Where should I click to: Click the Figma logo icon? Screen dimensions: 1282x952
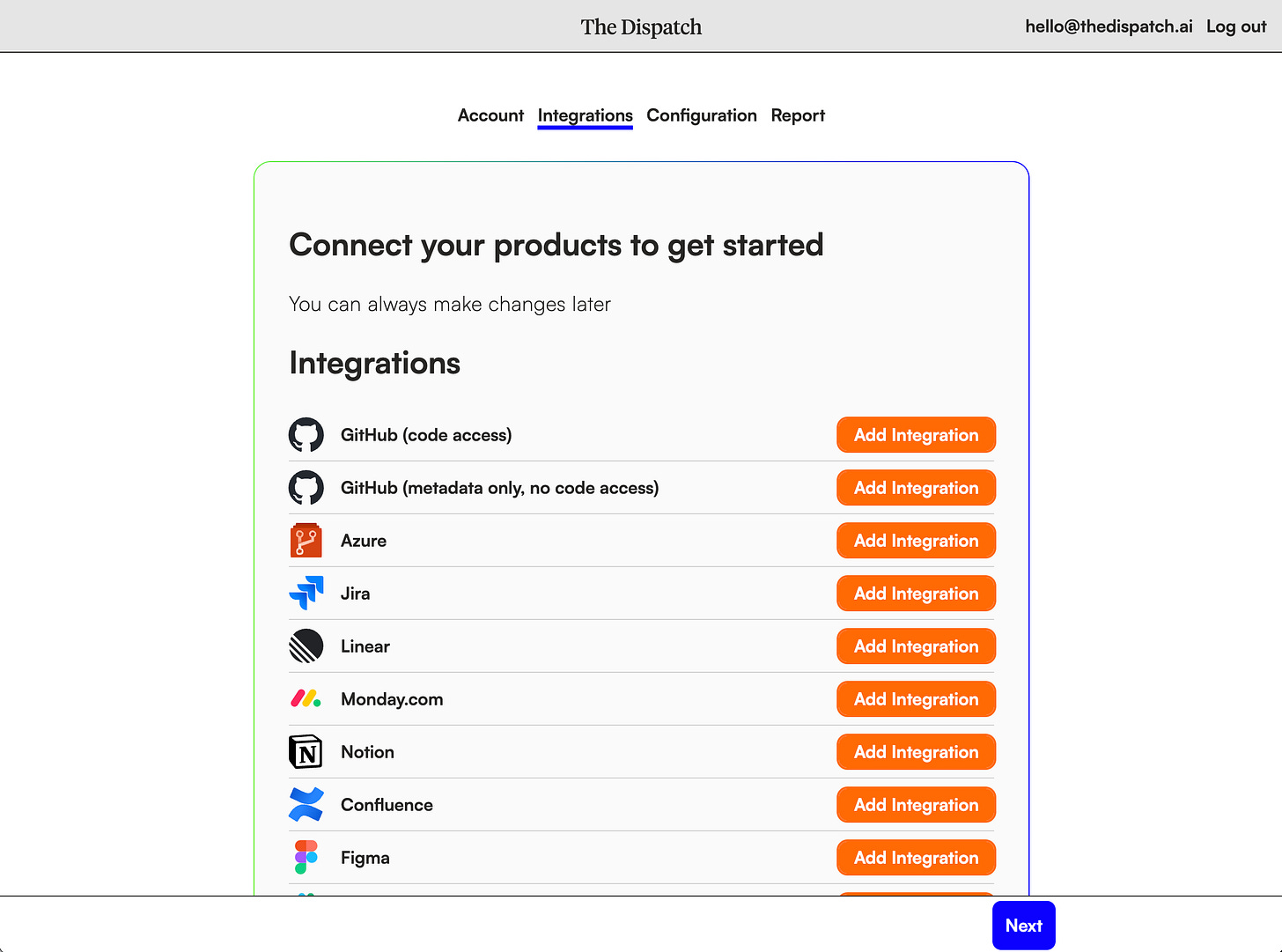pos(306,858)
